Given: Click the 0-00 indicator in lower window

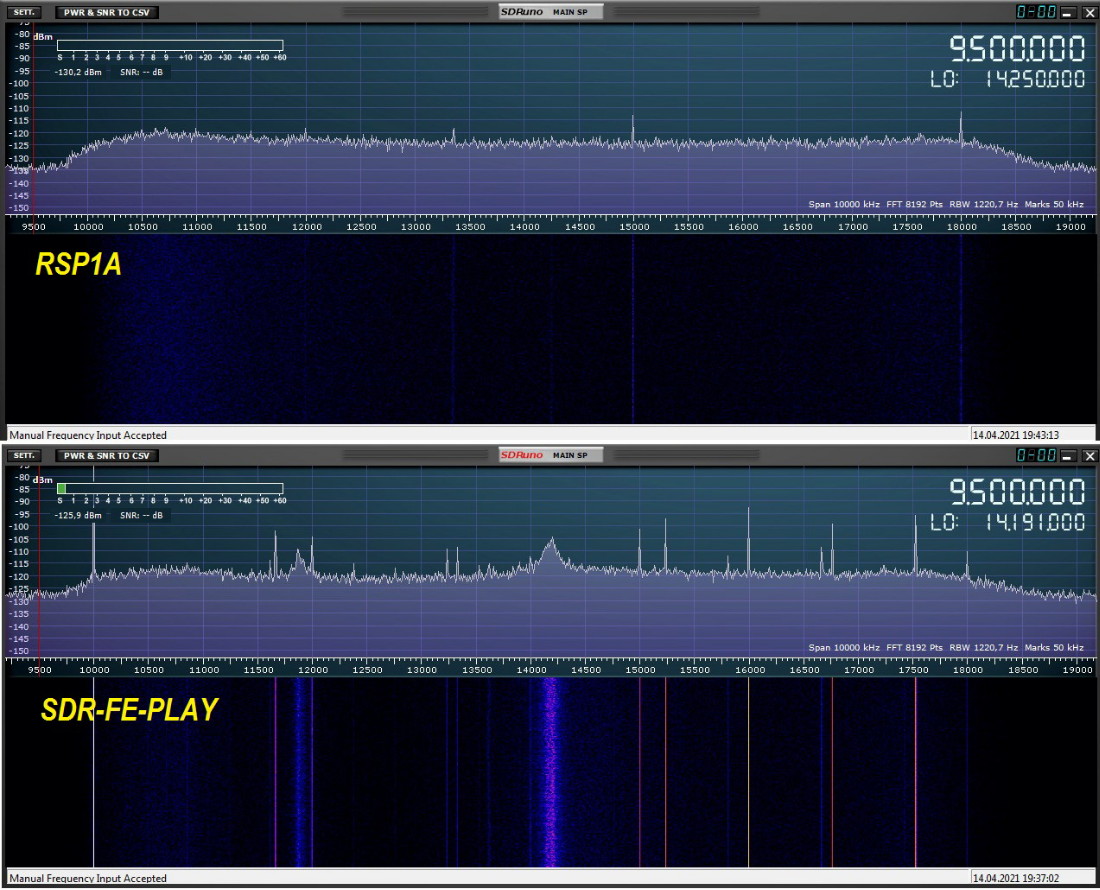Looking at the screenshot, I should click(1036, 455).
